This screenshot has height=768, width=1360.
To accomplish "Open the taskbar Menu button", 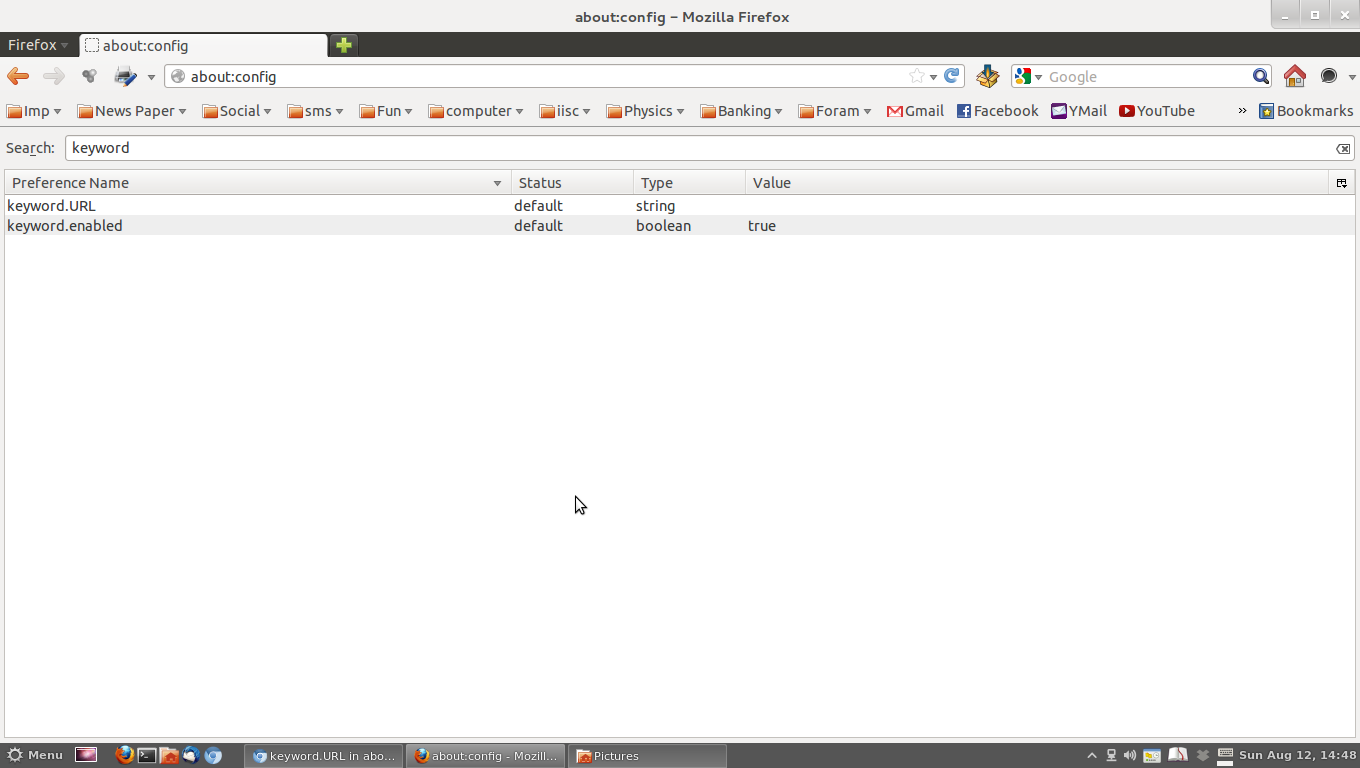I will (x=35, y=755).
